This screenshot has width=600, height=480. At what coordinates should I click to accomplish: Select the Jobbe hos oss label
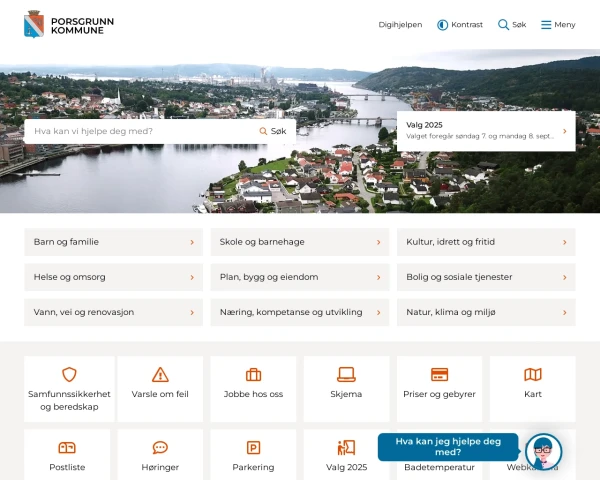coord(253,394)
